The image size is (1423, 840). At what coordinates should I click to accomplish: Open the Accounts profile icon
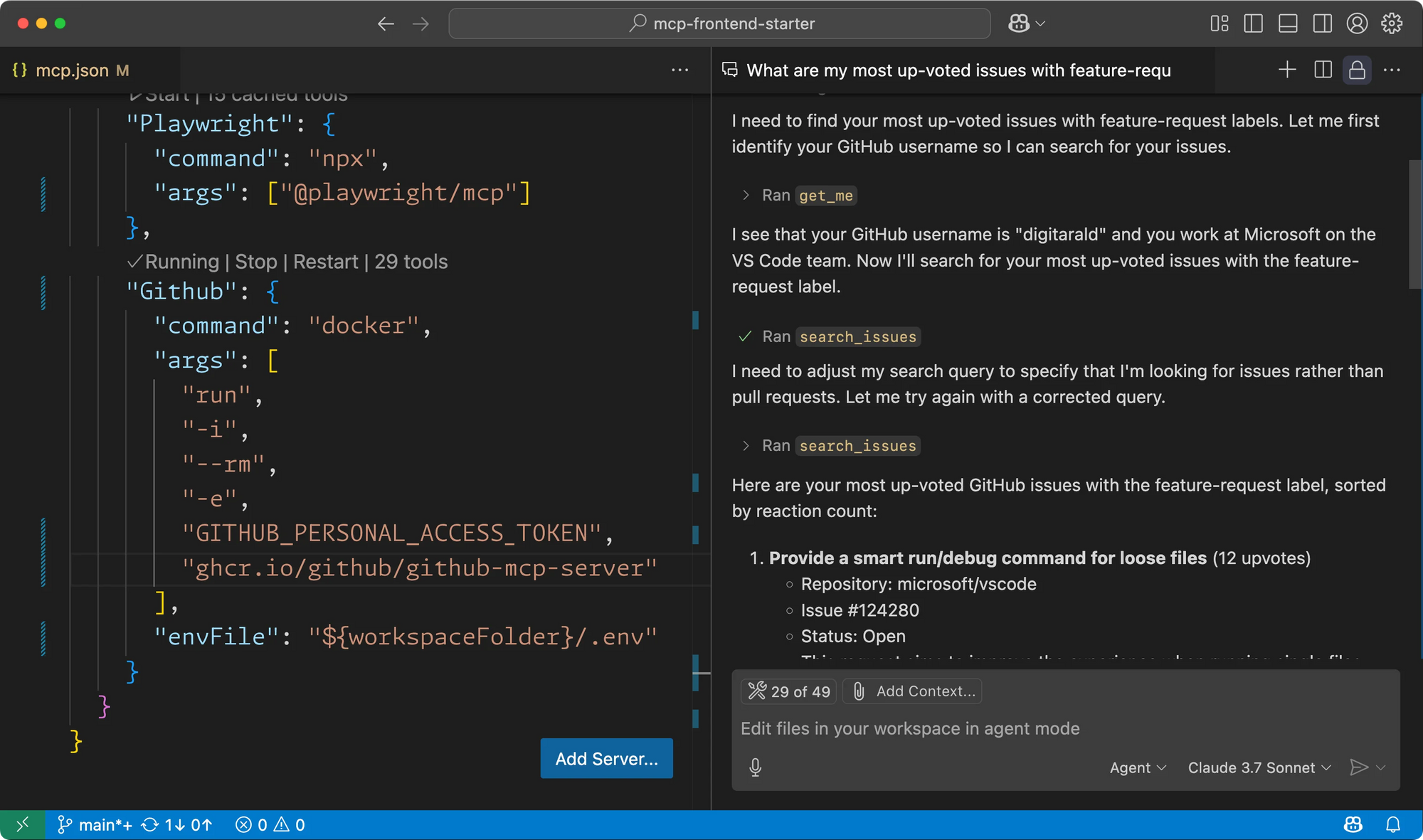(1357, 23)
